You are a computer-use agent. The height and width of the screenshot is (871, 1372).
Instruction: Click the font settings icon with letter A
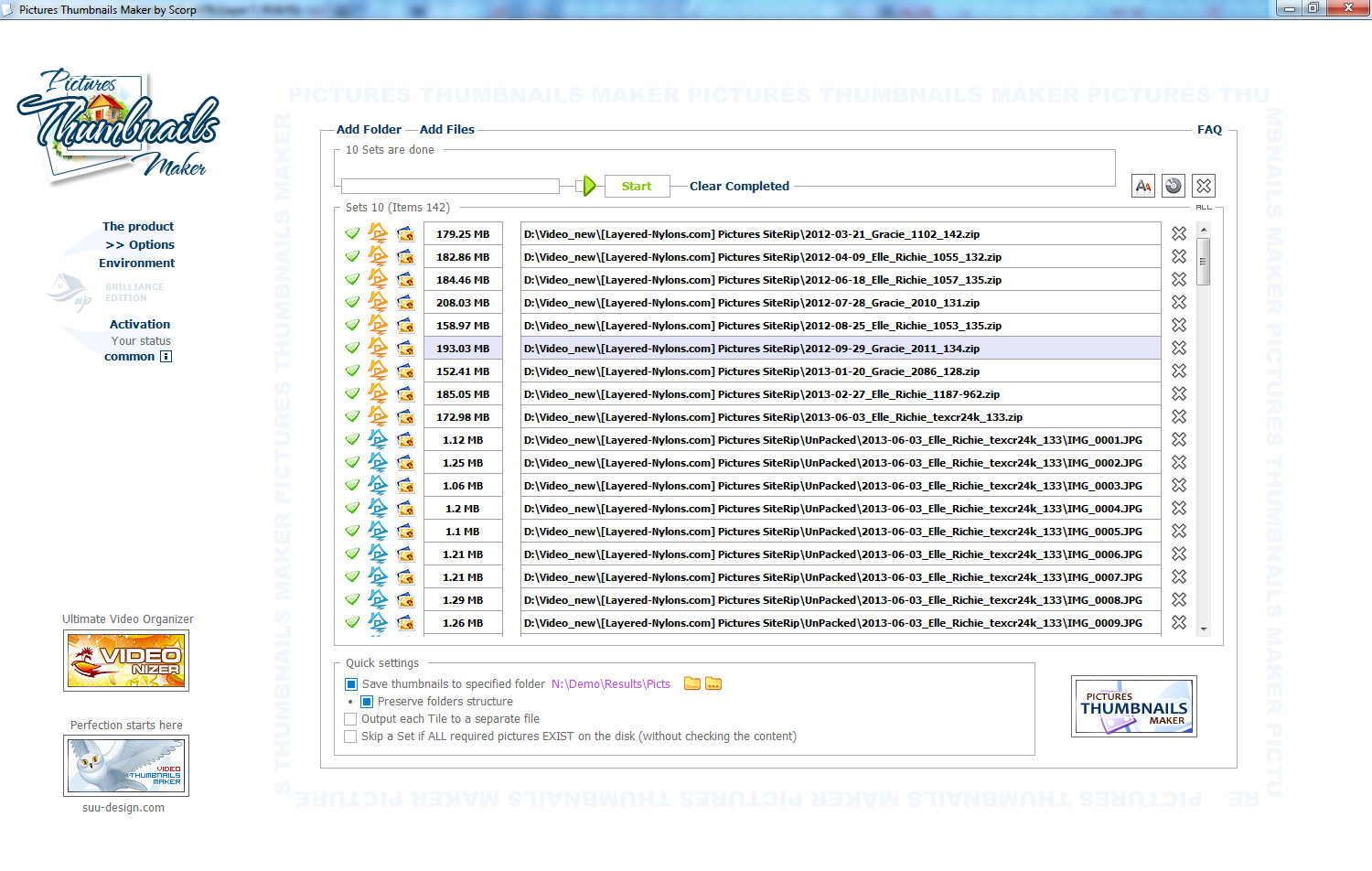1143,186
